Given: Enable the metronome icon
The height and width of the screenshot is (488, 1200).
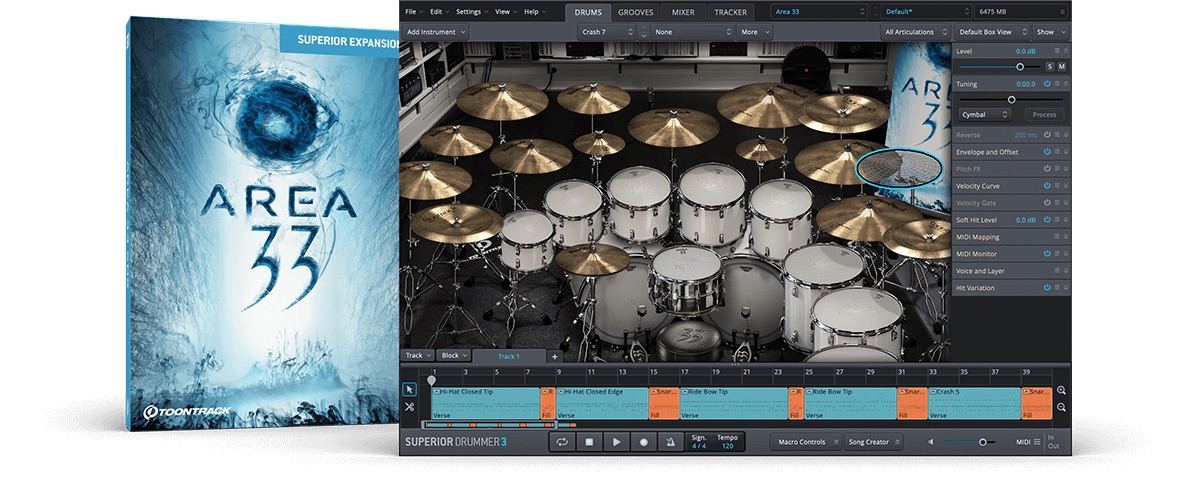Looking at the screenshot, I should [x=671, y=441].
